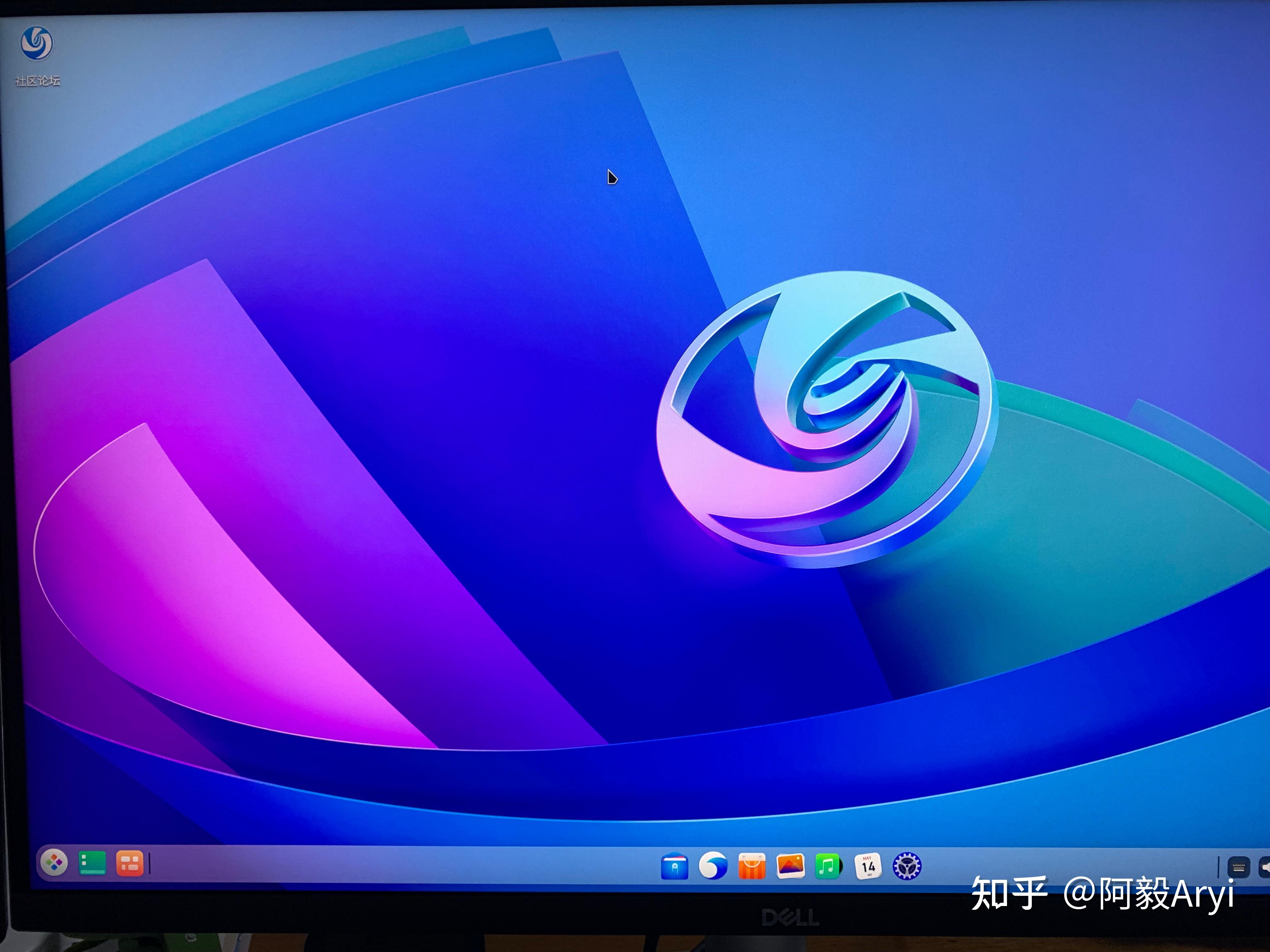Image resolution: width=1270 pixels, height=952 pixels.
Task: Click the green Show Desktop dock icon
Action: click(92, 863)
